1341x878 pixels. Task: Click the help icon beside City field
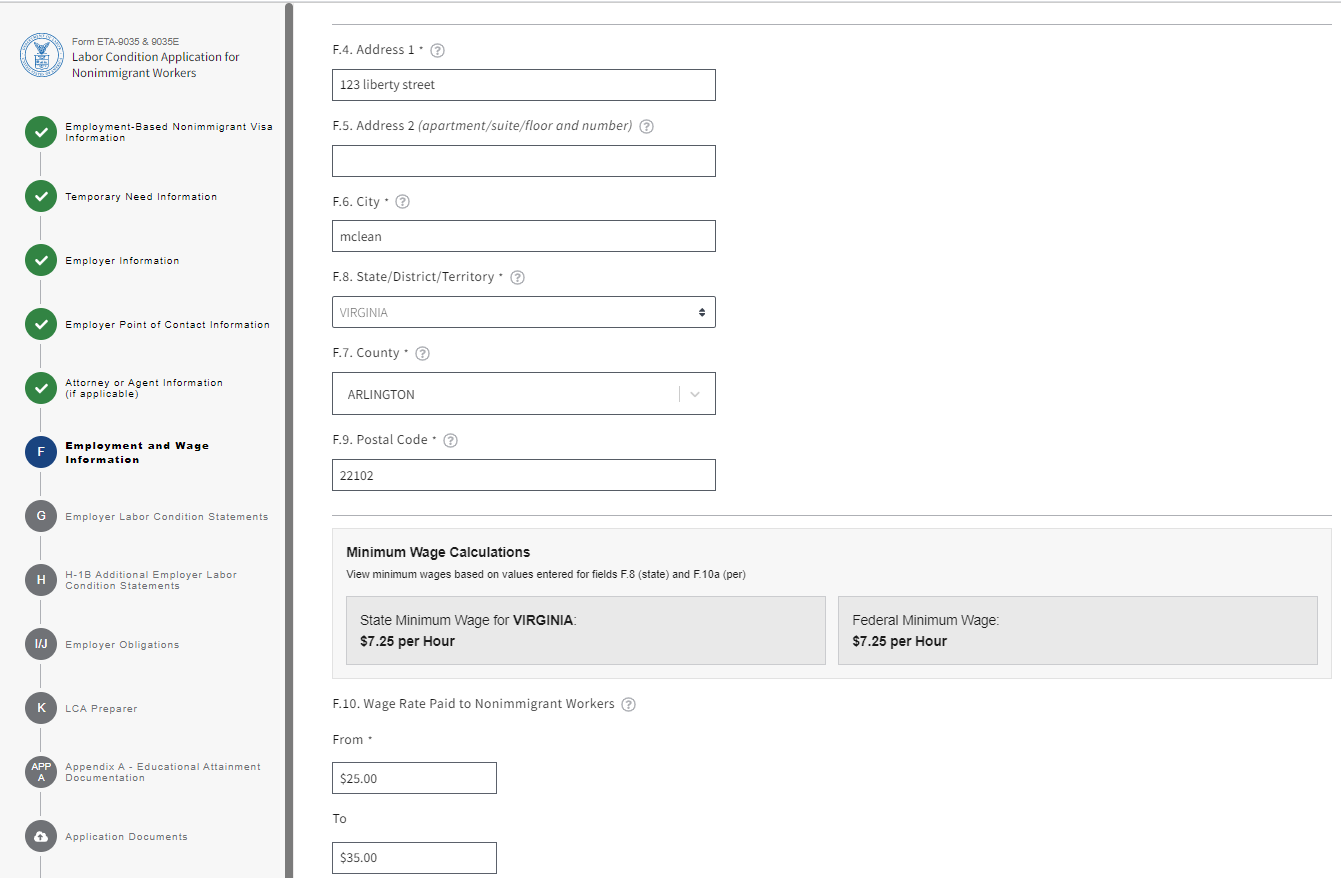(x=402, y=202)
